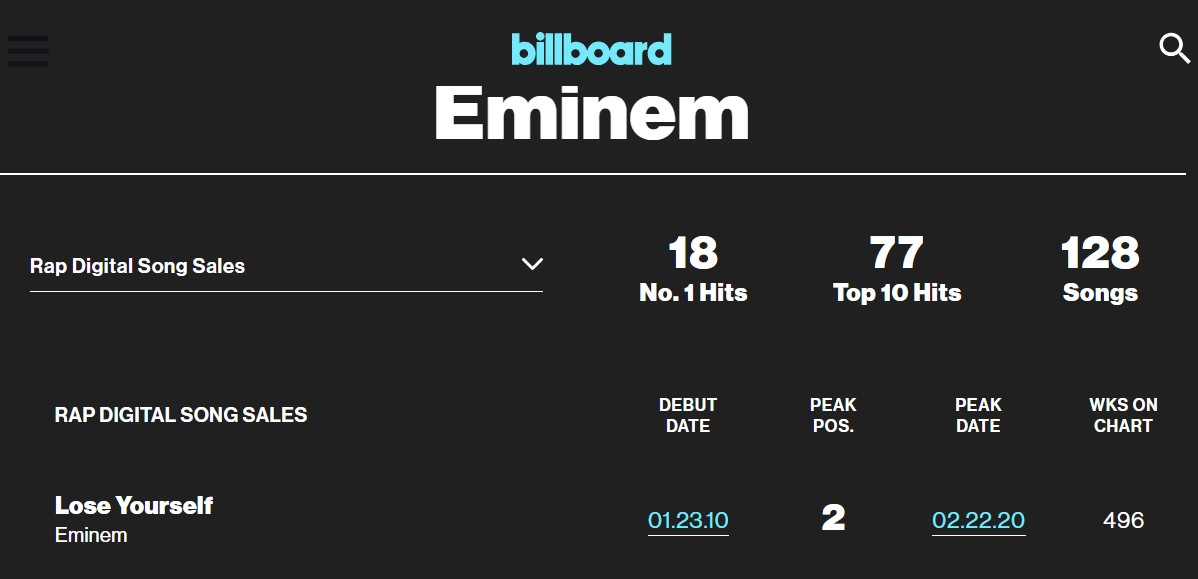Click the peak position number 2
The height and width of the screenshot is (579, 1198).
[833, 519]
